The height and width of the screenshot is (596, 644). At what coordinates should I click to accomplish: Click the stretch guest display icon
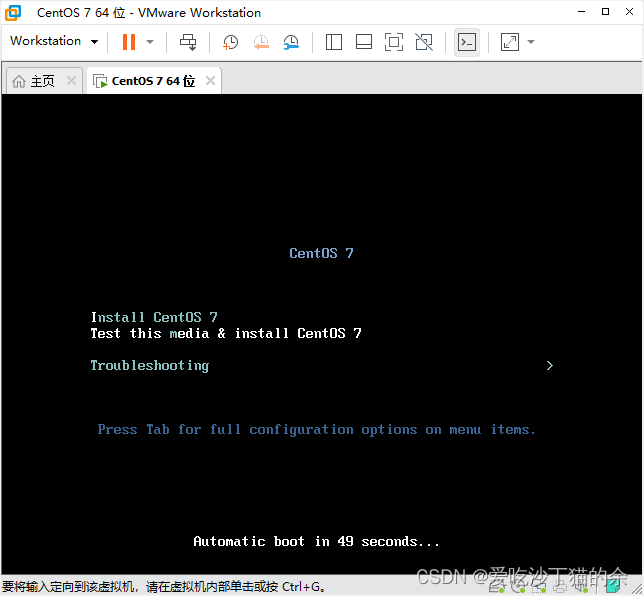(x=510, y=42)
